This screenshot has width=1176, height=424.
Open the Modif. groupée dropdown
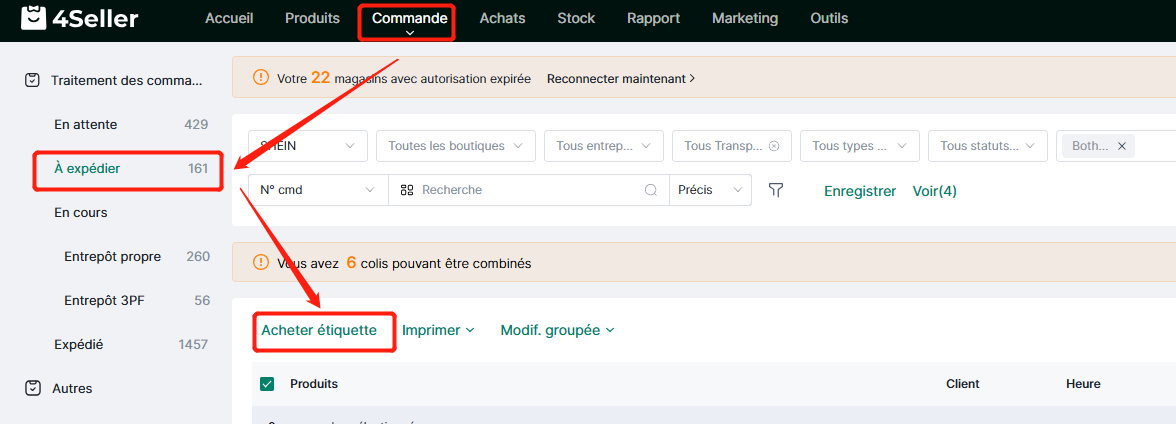coord(557,330)
